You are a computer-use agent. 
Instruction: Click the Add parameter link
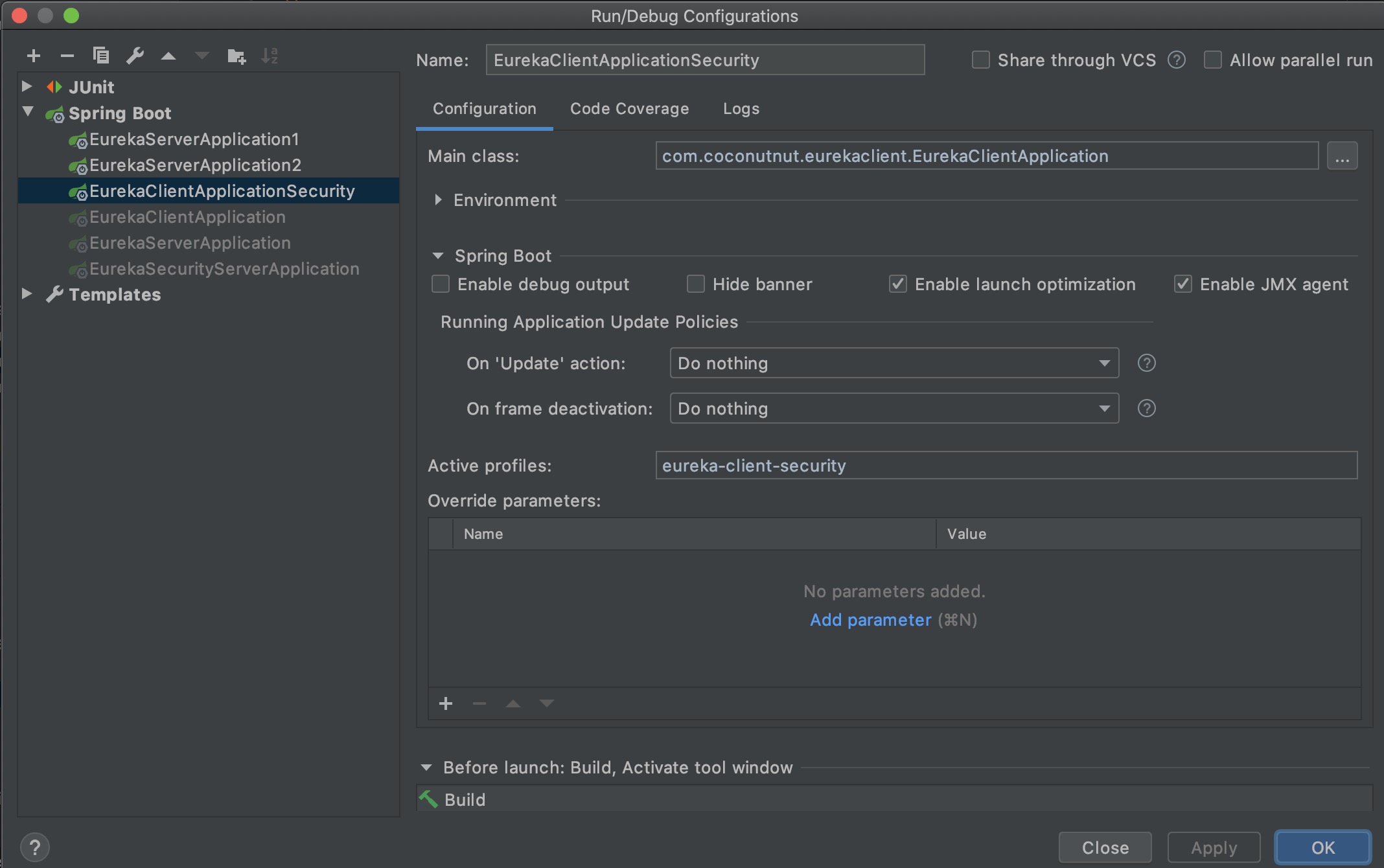(870, 620)
